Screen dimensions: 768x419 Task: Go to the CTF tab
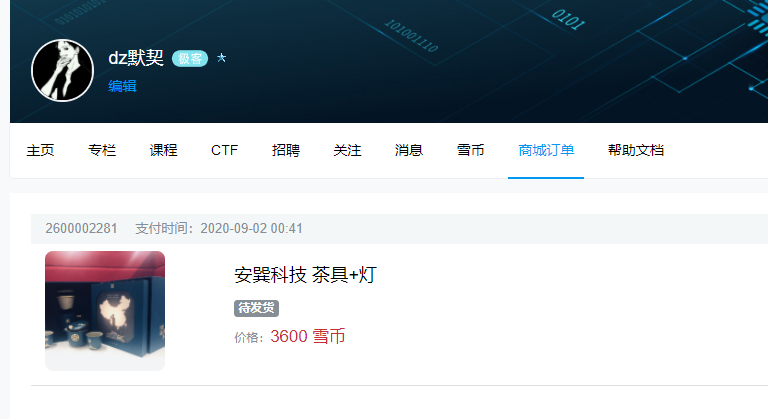click(224, 150)
